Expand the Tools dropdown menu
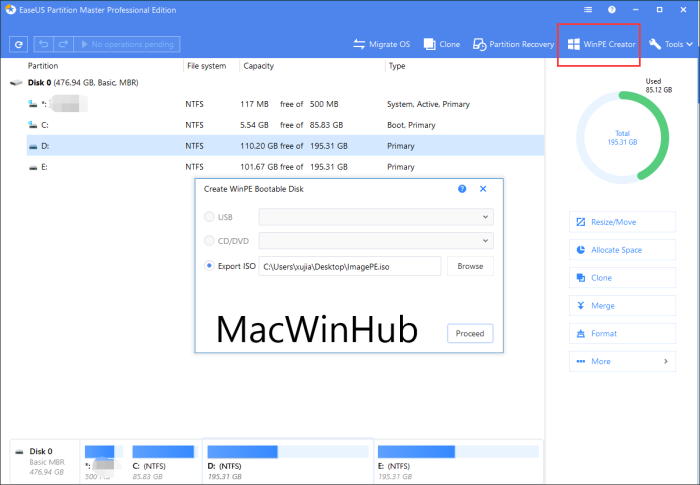 (671, 44)
